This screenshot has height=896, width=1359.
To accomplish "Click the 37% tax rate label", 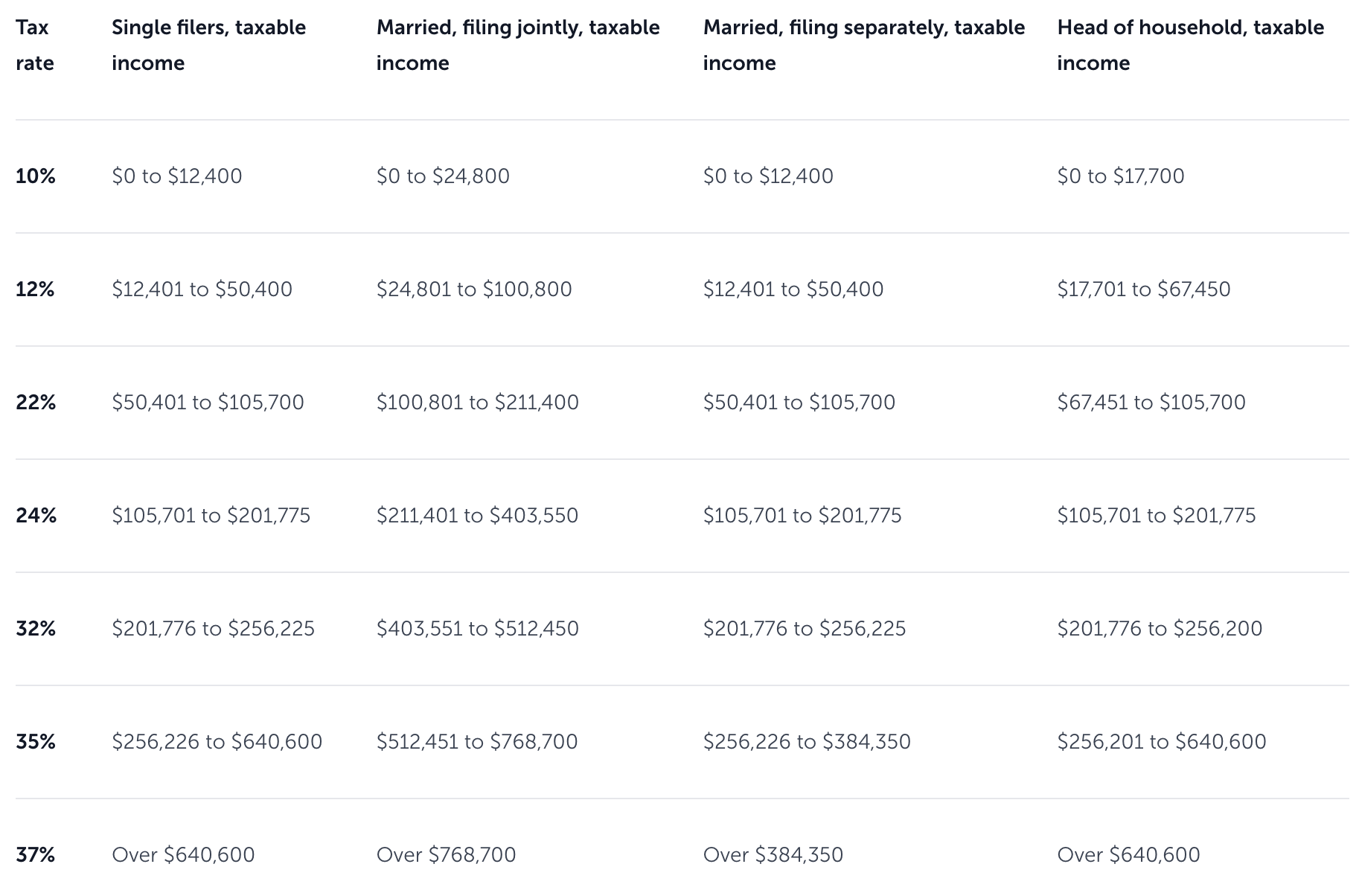I will coord(36,855).
